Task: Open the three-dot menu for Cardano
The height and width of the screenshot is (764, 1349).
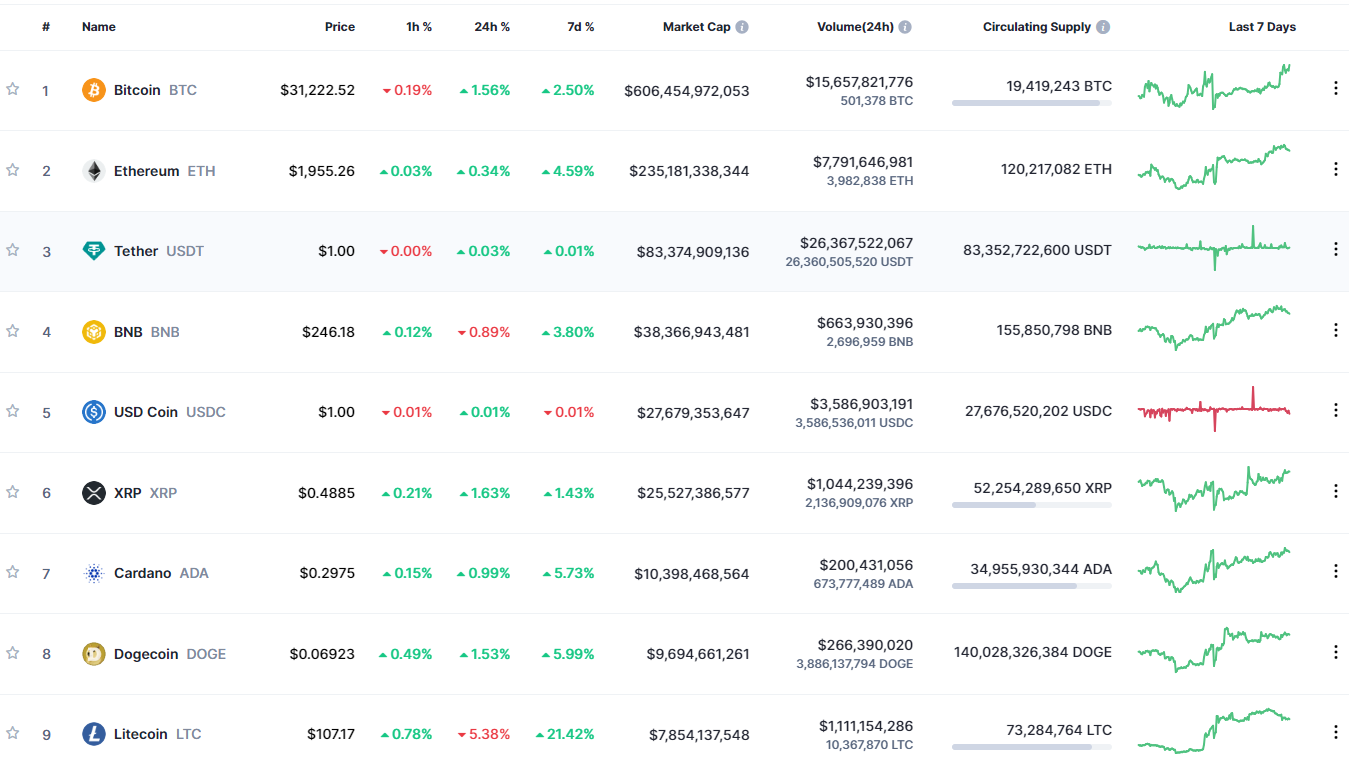Action: [x=1335, y=572]
